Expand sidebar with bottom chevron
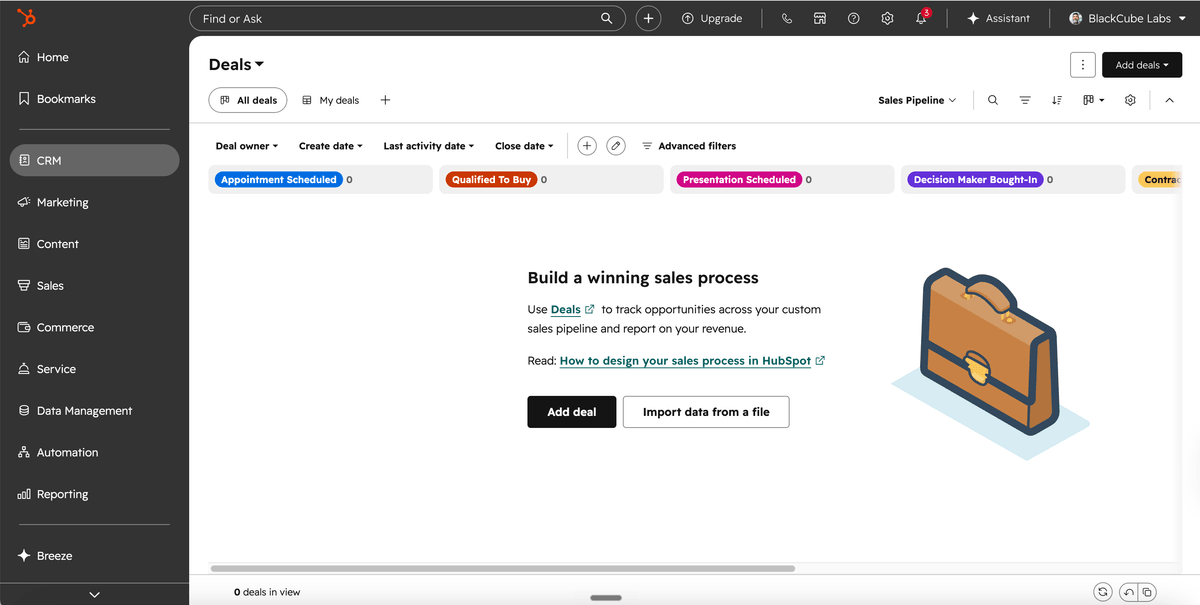Screen dimensions: 1200x605 pyautogui.click(x=94, y=594)
